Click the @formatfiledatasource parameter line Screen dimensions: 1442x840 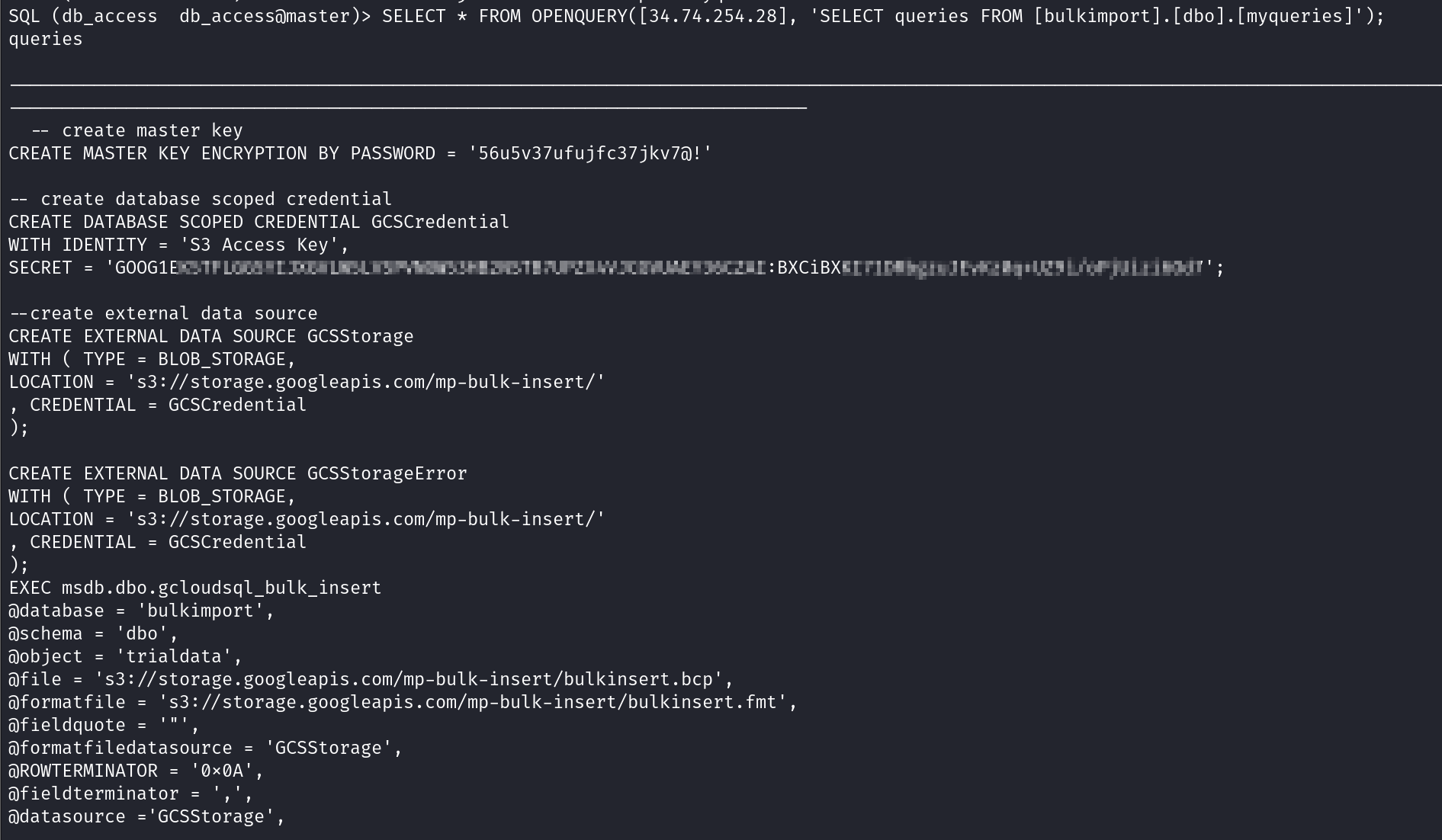[x=204, y=748]
